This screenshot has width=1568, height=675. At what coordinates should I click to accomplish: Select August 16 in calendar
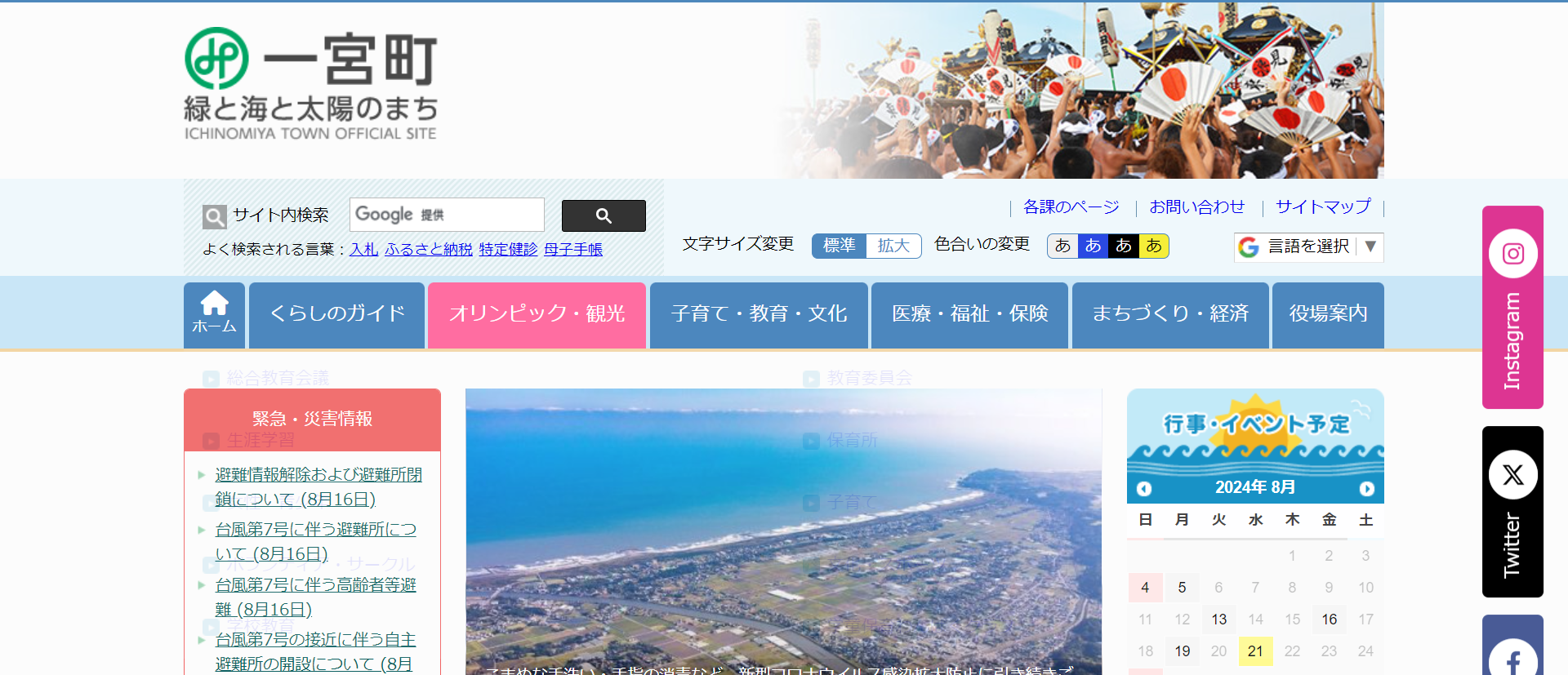[1329, 619]
